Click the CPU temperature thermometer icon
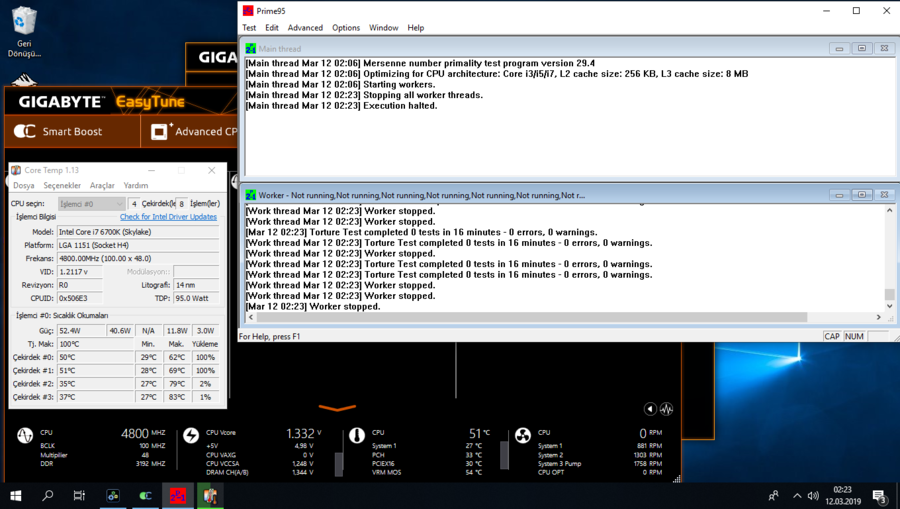Image resolution: width=900 pixels, height=509 pixels. tap(357, 436)
